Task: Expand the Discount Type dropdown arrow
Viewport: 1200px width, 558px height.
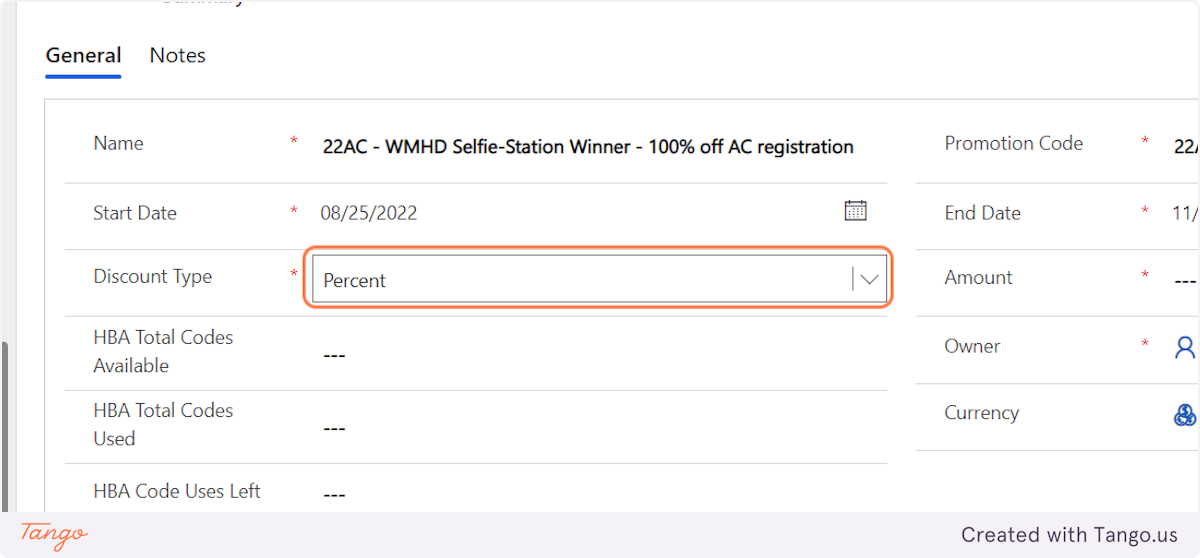Action: 869,280
